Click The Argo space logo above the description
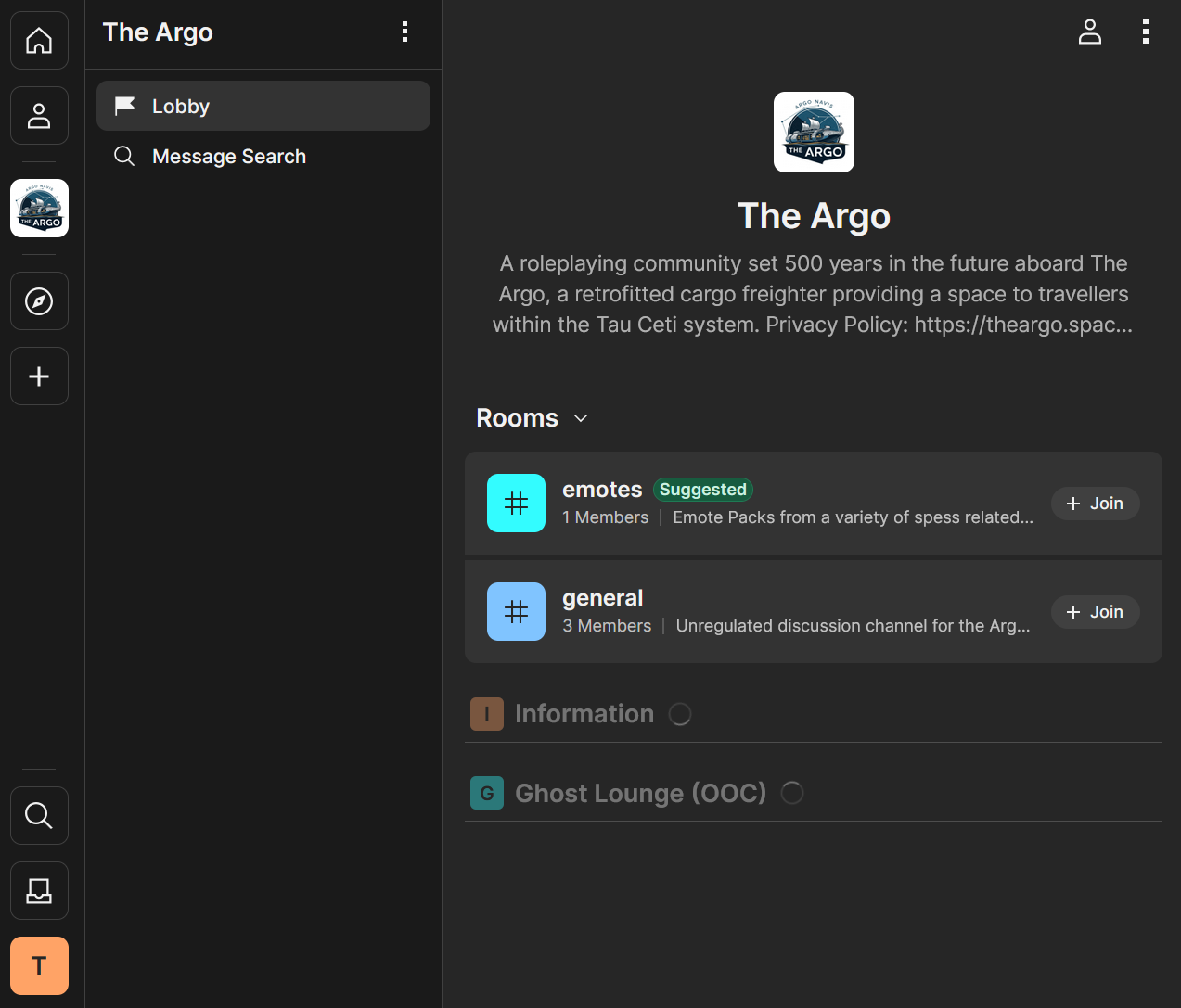Screen dimensions: 1181x1008 [814, 132]
